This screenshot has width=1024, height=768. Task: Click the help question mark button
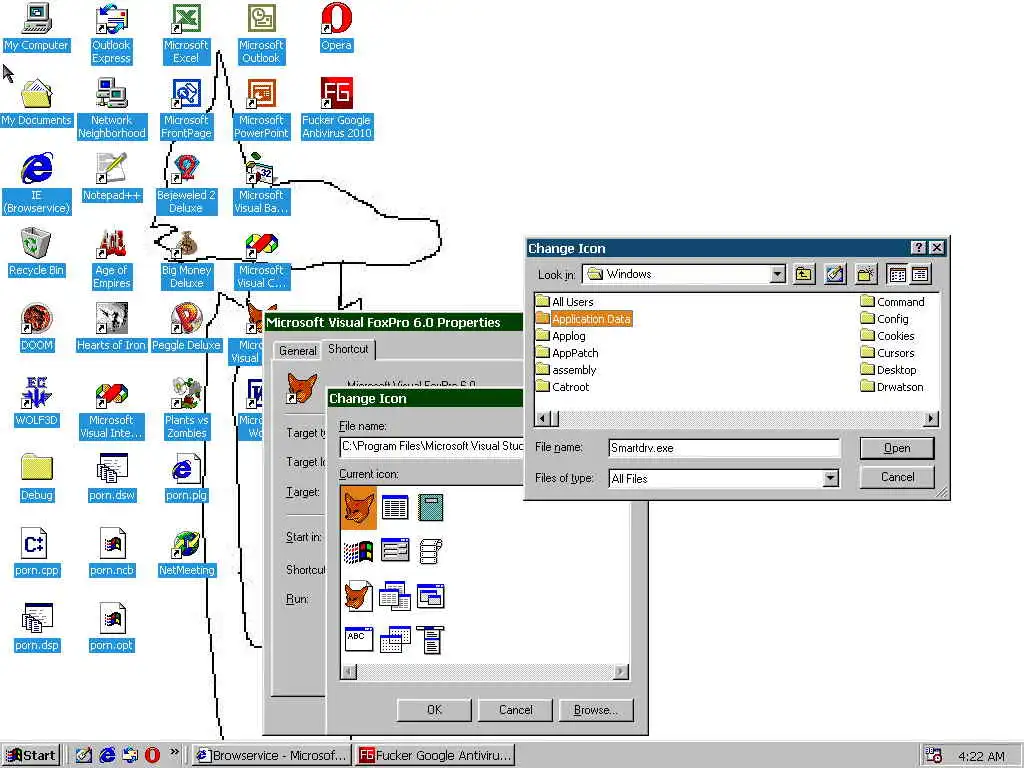pos(918,248)
